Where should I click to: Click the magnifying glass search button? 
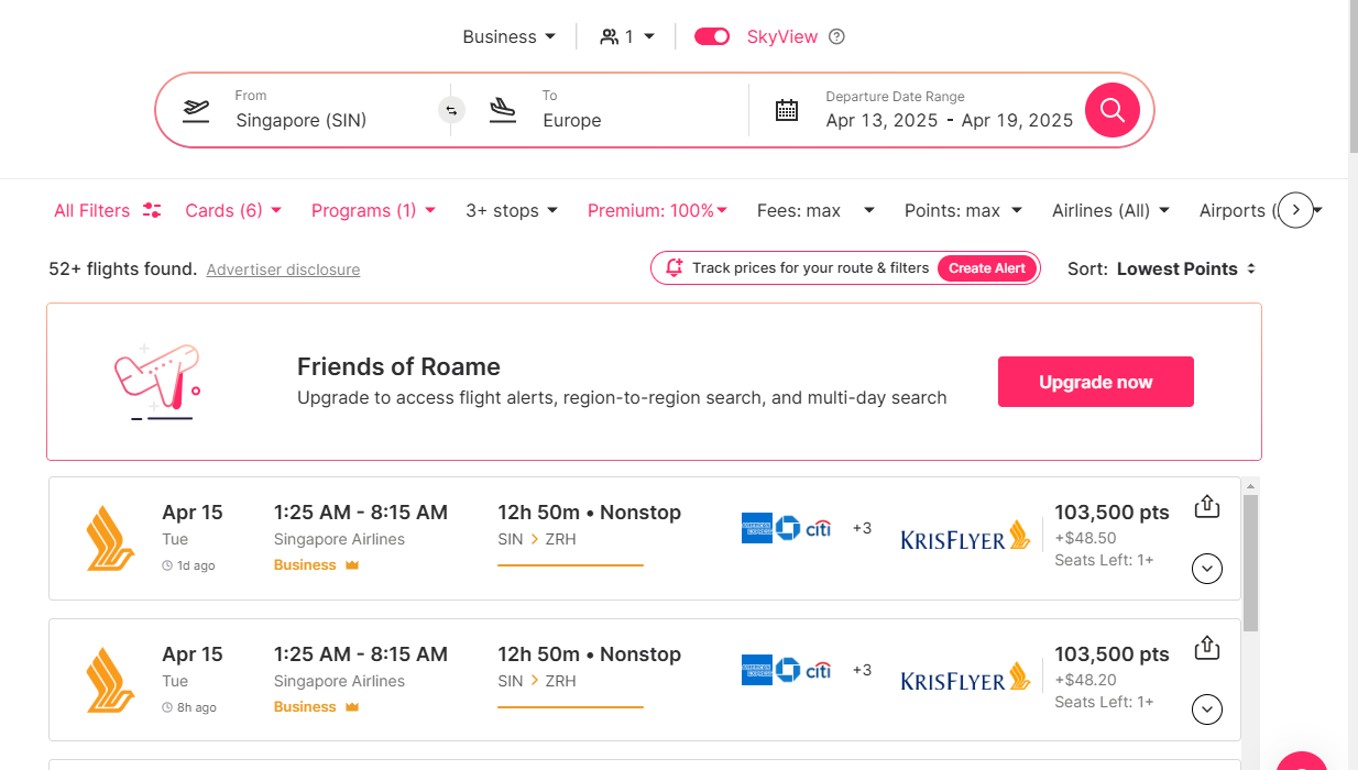pyautogui.click(x=1112, y=110)
